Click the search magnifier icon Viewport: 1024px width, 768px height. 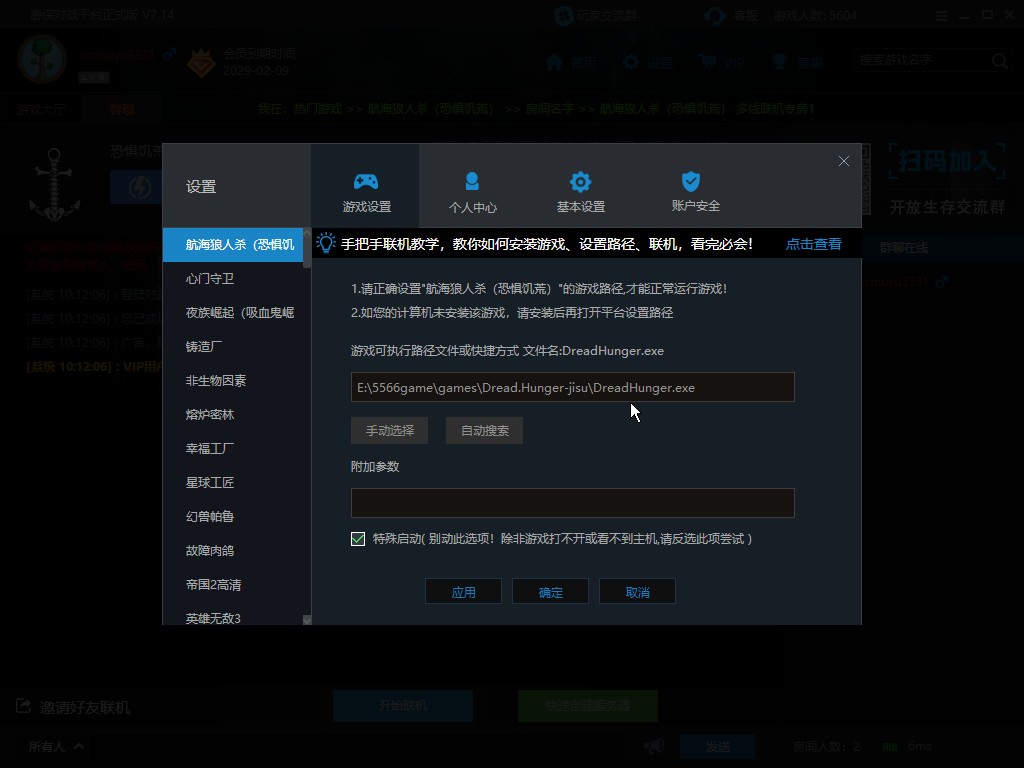[x=999, y=61]
